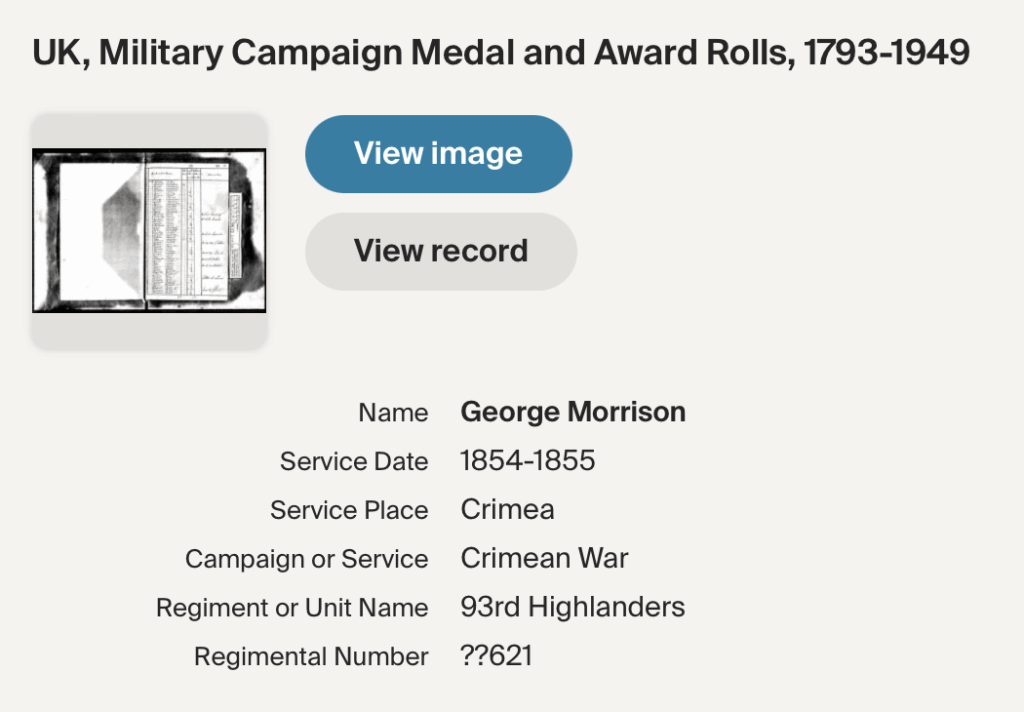The height and width of the screenshot is (712, 1024).
Task: Select the name George Morrison
Action: click(573, 412)
